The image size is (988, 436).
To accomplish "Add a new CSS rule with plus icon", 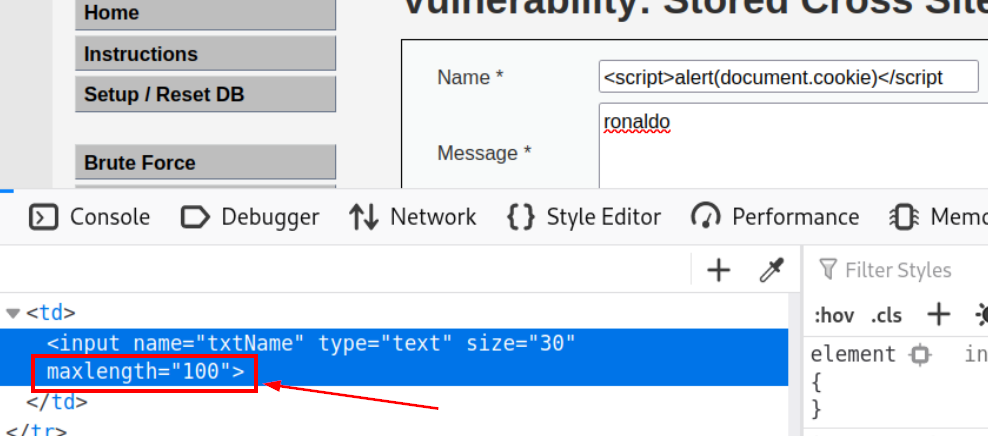I will pos(938,315).
